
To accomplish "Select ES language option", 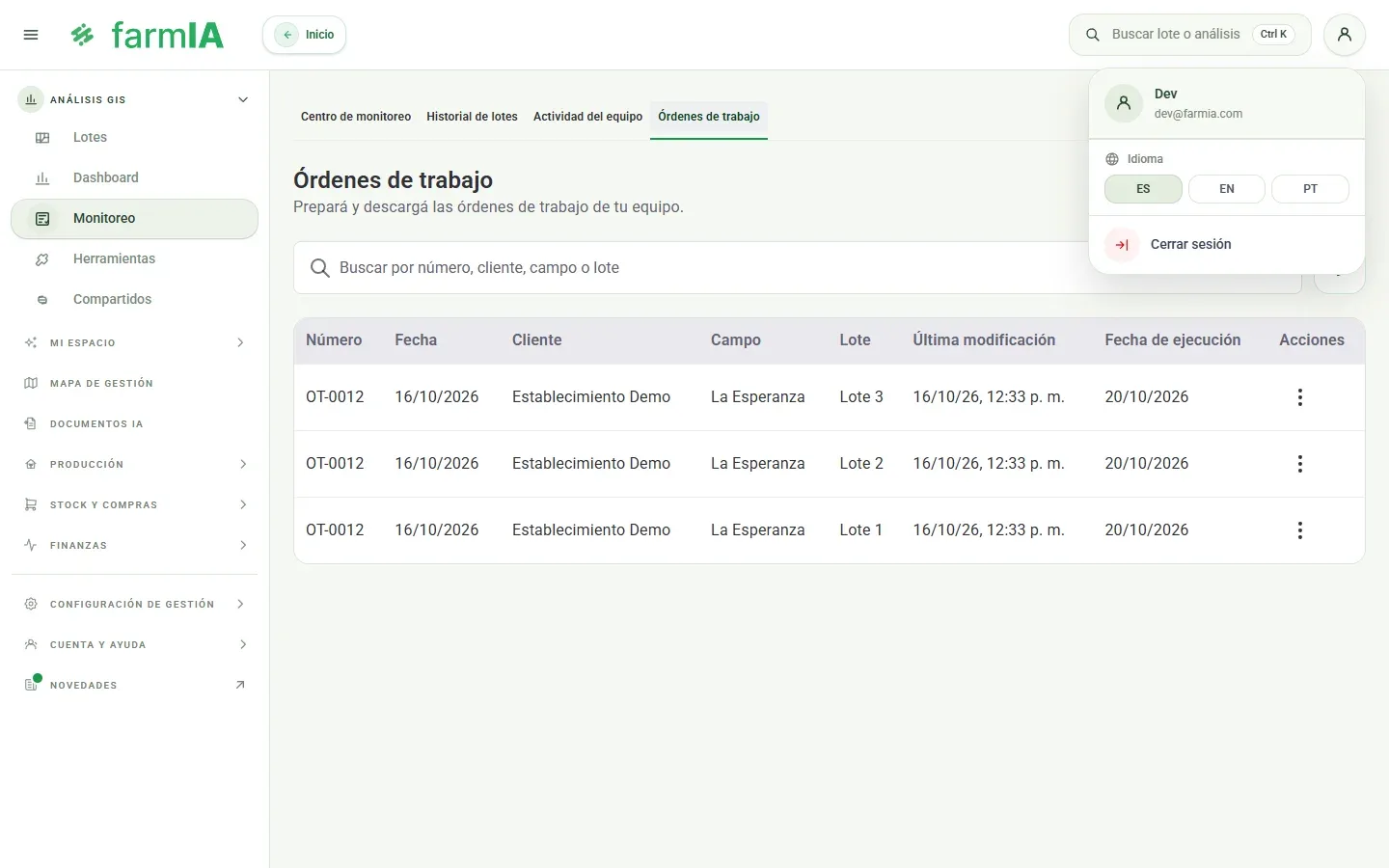I will click(1143, 189).
